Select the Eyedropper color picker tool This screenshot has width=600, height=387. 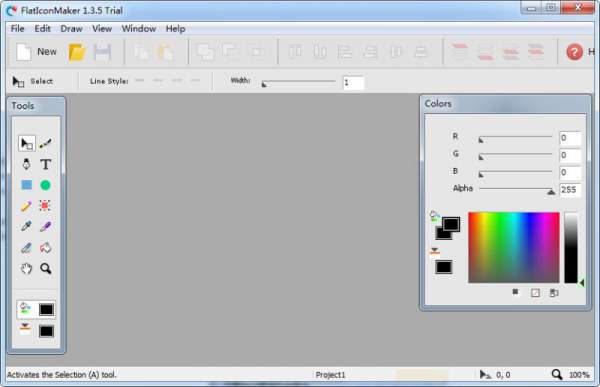(x=26, y=227)
